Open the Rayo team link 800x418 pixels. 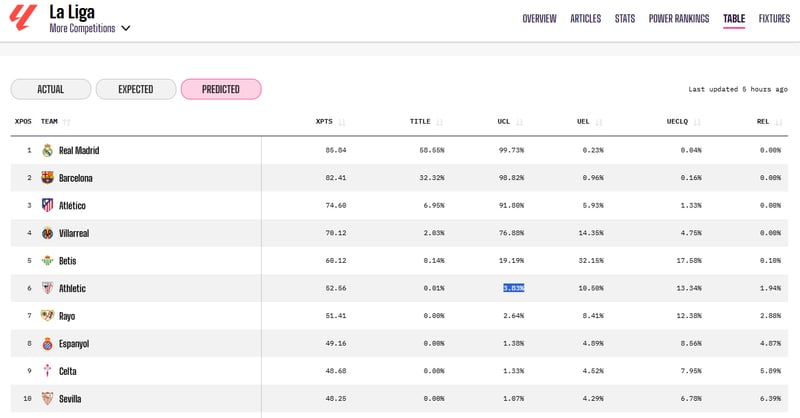pos(69,316)
